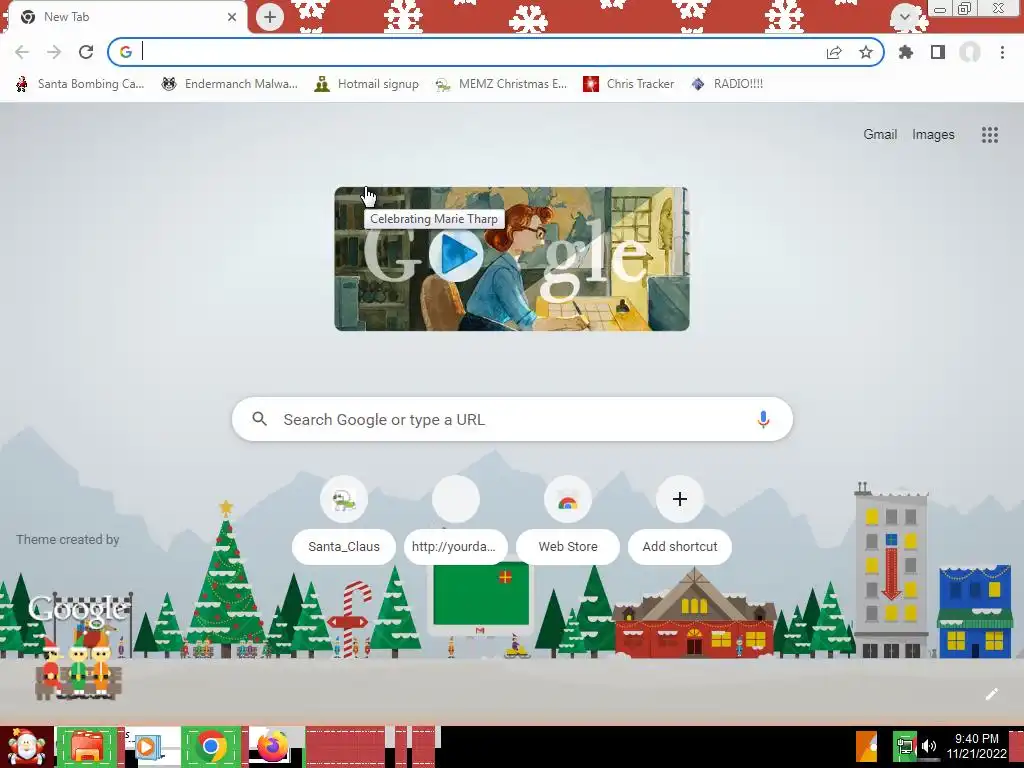Open the MEMZ Christmas E... bookmark
This screenshot has height=768, width=1024.
pos(502,84)
